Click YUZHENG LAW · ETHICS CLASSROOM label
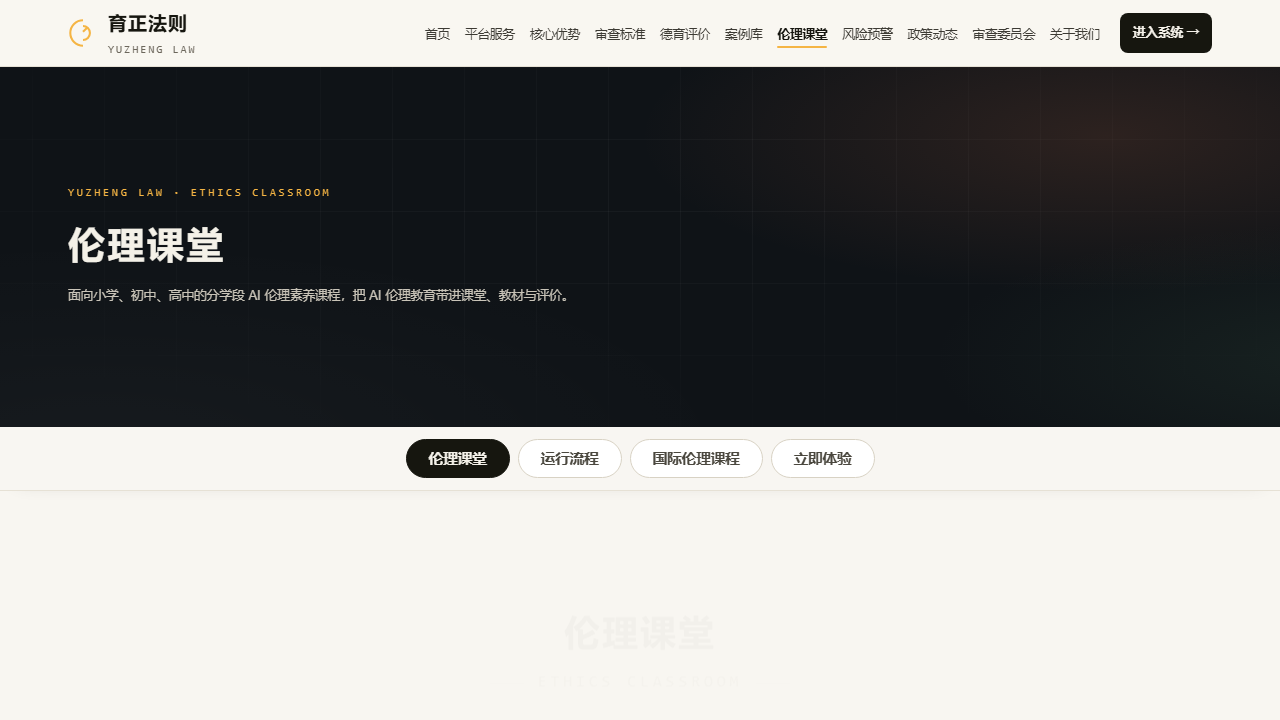1280x720 pixels. [x=199, y=192]
